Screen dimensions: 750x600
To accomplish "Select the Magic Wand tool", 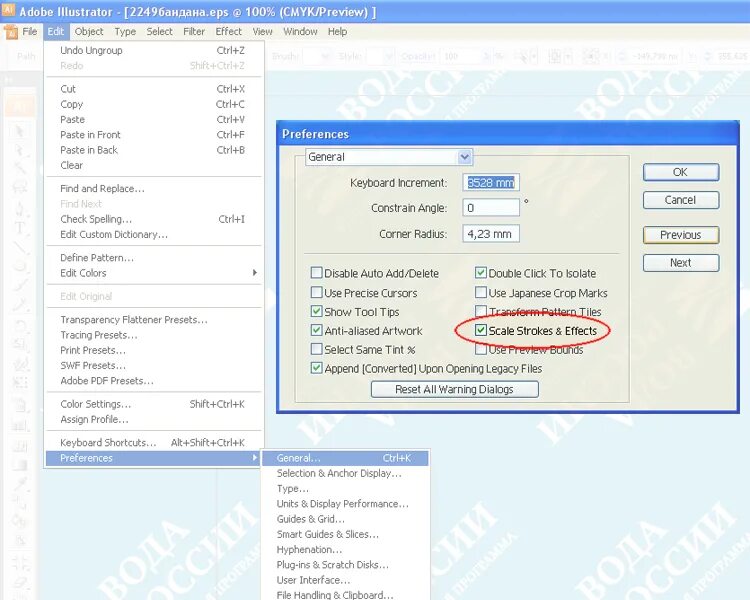I will coord(20,168).
